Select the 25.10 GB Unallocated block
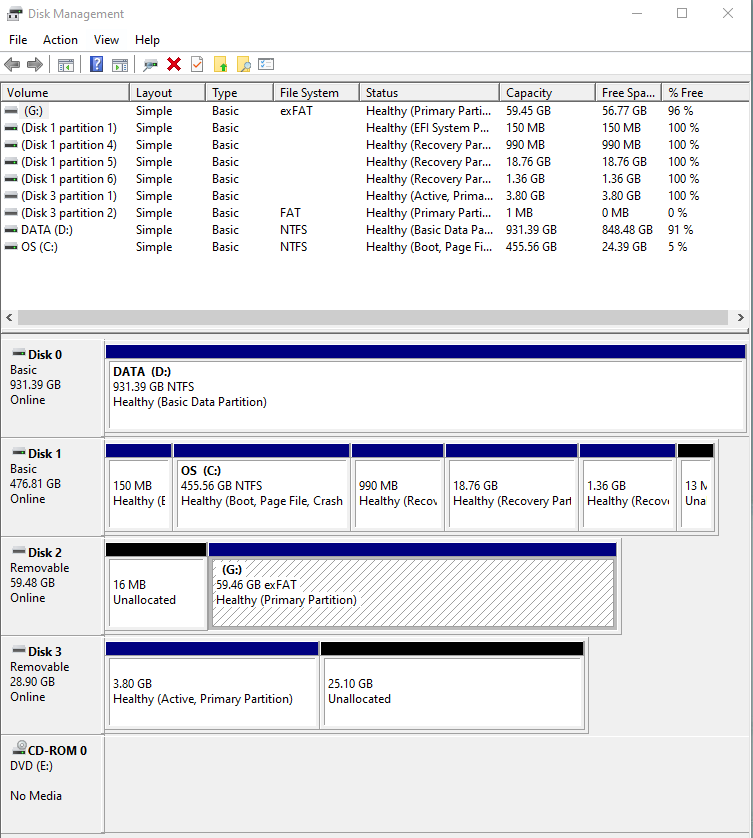This screenshot has width=753, height=838. click(453, 686)
